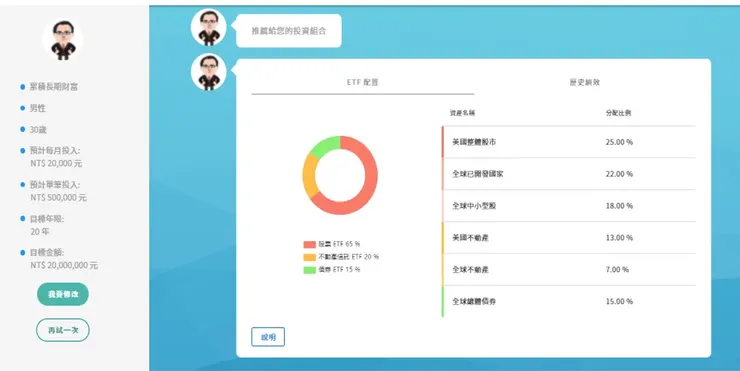
Task: Click the 累積長期財富 sidebar item
Action: tap(54, 87)
